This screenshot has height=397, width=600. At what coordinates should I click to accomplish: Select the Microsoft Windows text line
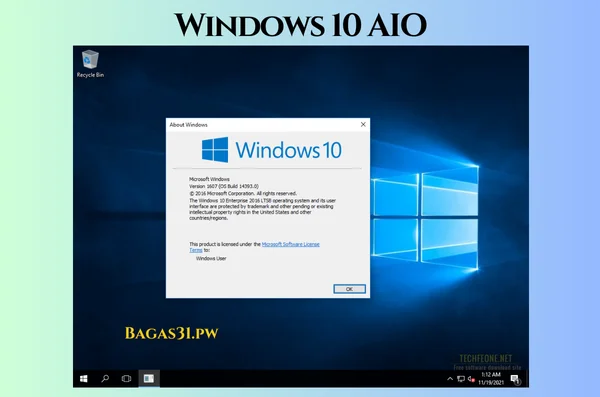[209, 179]
